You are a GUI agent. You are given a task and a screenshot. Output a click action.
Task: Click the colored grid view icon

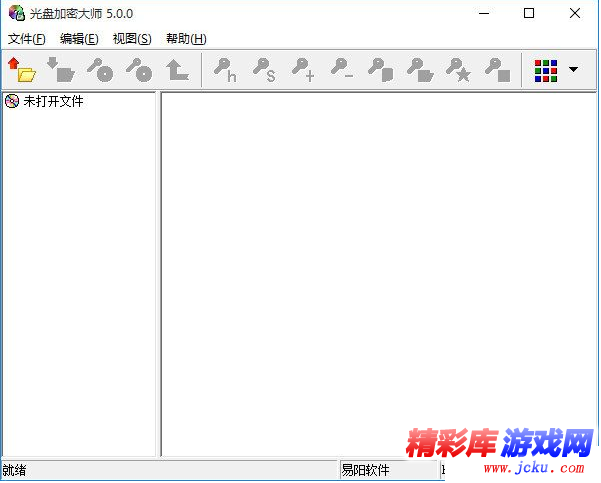tap(545, 70)
